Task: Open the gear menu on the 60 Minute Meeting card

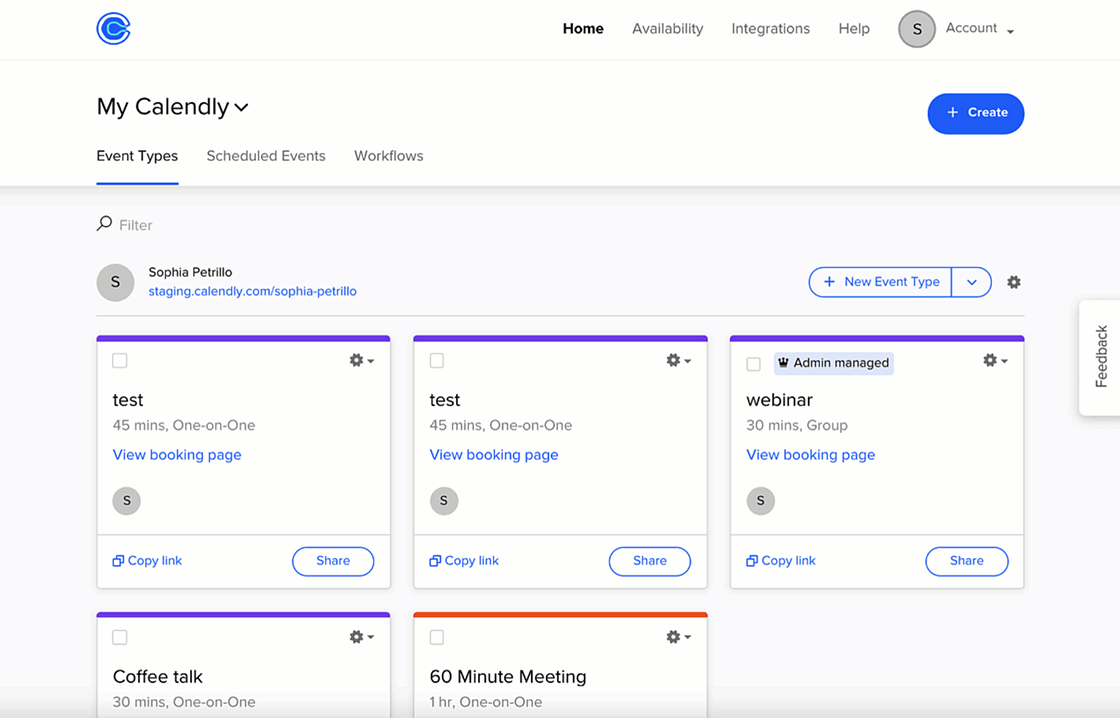Action: pos(679,637)
